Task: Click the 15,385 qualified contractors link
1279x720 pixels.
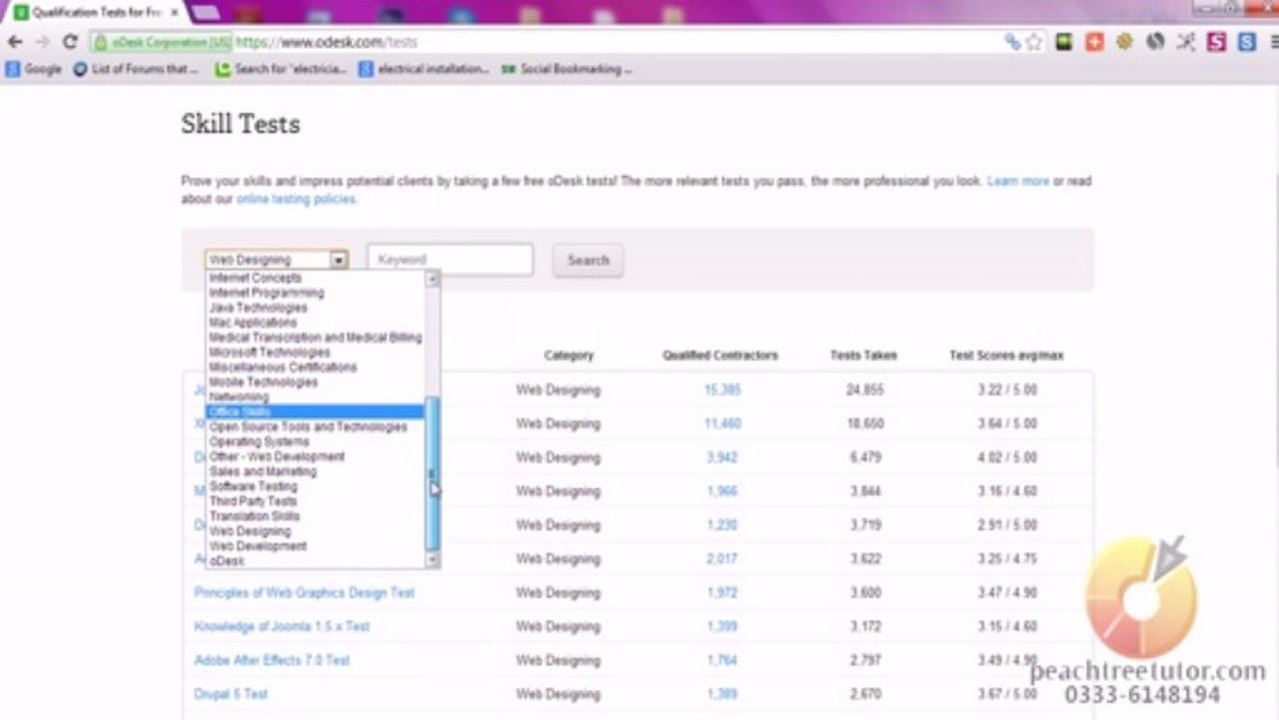Action: coord(722,390)
